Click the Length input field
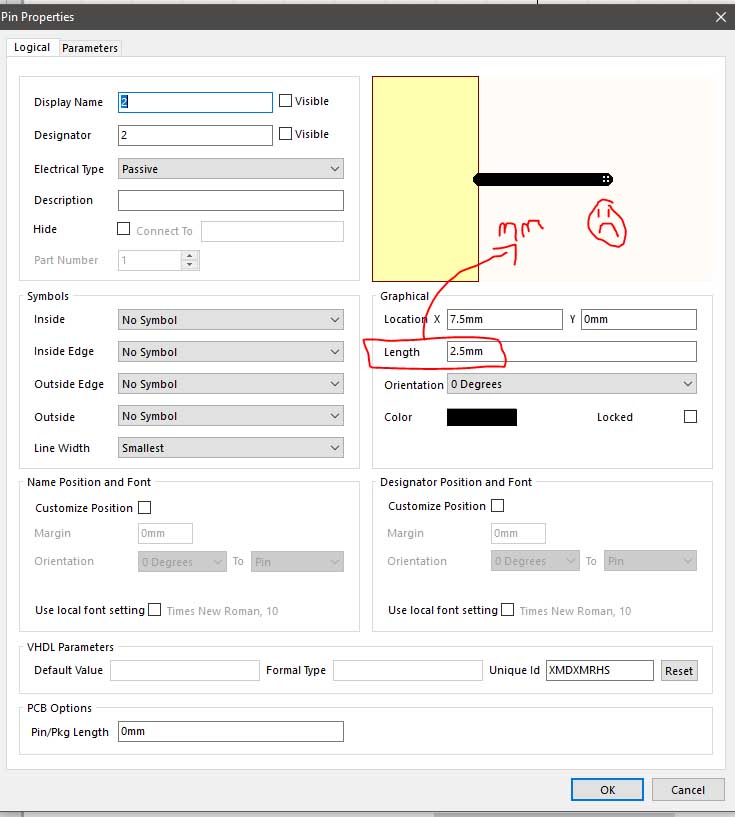Image resolution: width=735 pixels, height=817 pixels. (571, 352)
